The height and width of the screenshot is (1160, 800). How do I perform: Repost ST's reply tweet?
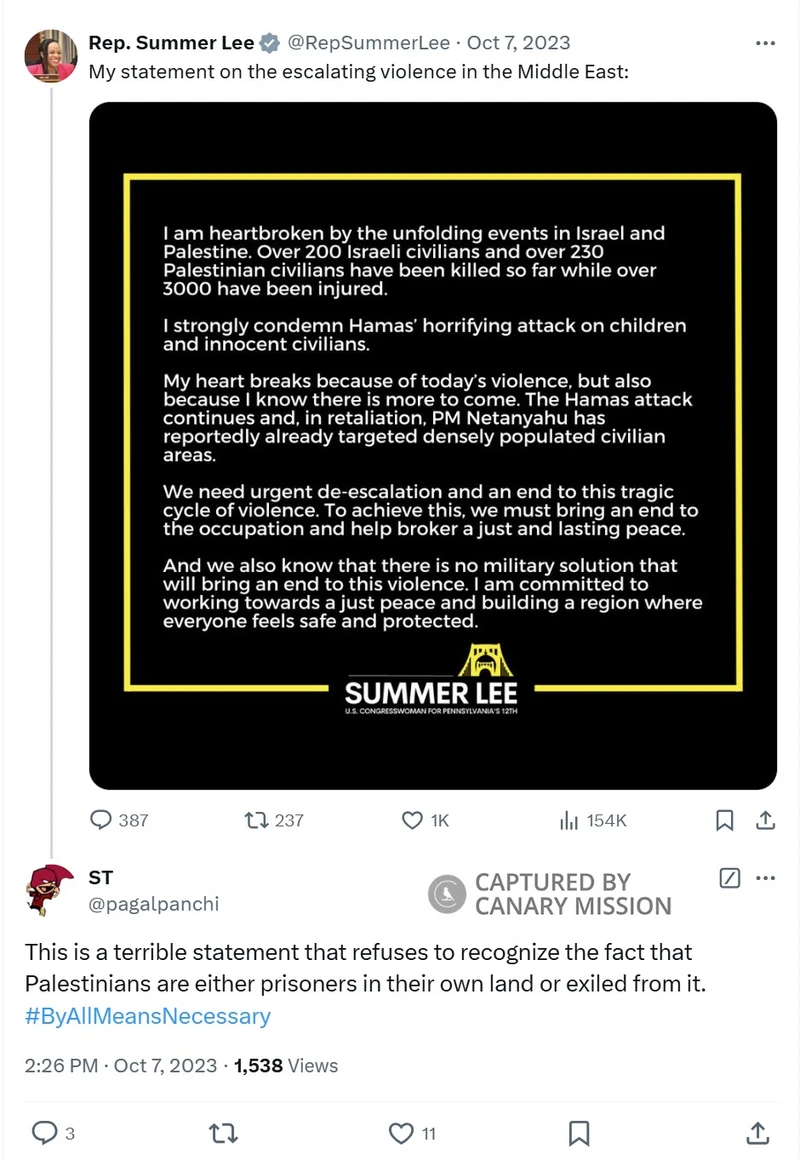(x=223, y=1133)
